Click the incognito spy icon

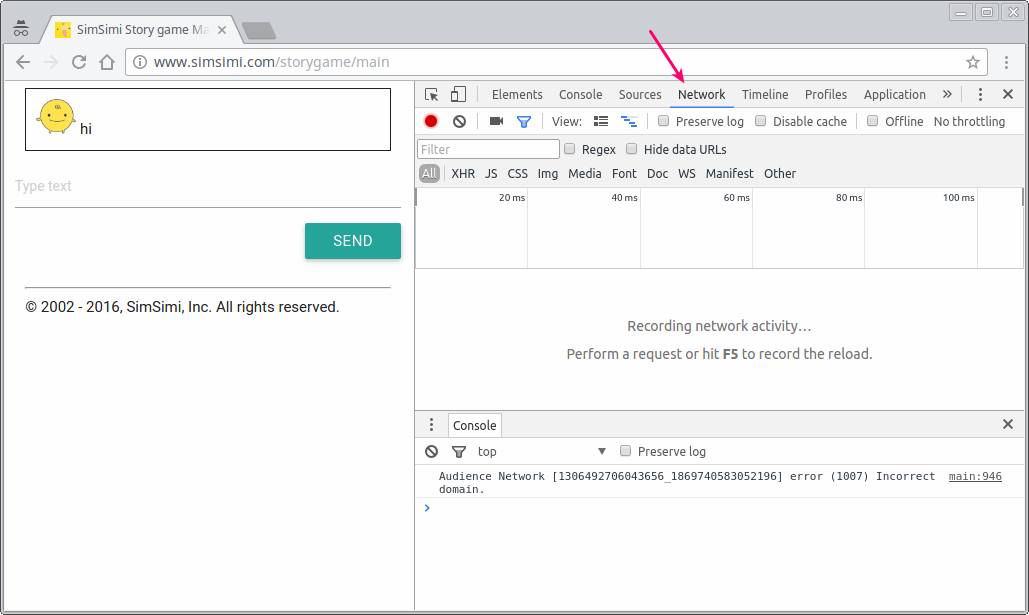coord(21,28)
